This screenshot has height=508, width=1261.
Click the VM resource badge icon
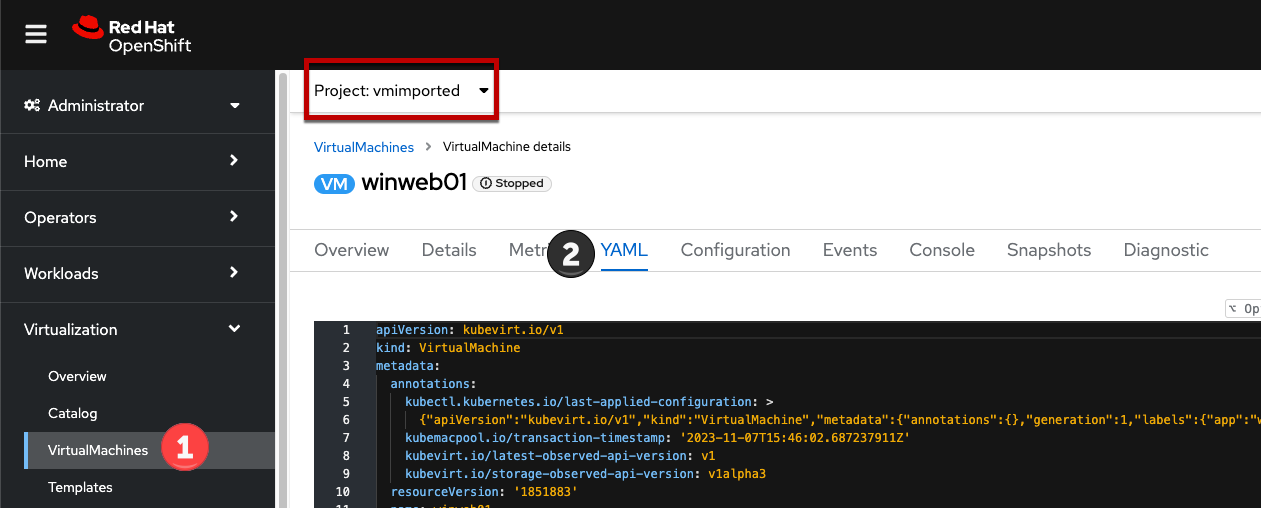pos(334,184)
